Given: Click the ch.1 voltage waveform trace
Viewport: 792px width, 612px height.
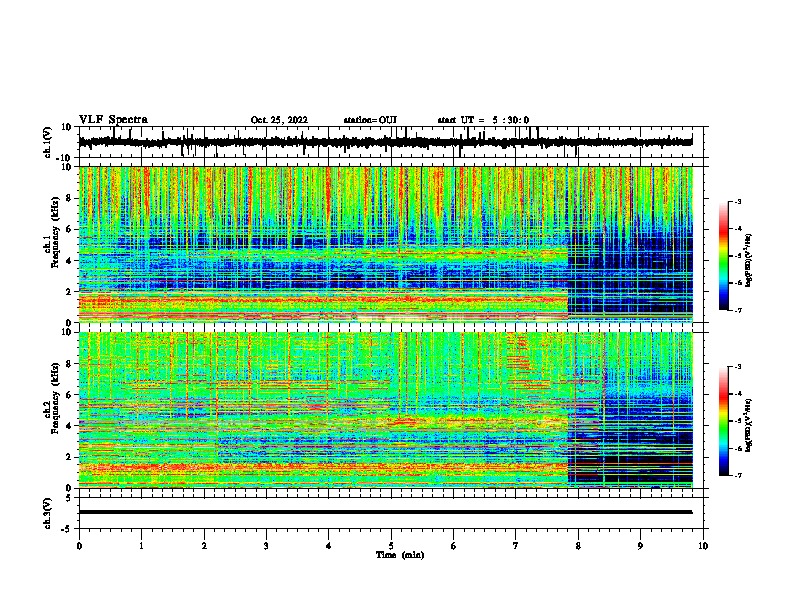Looking at the screenshot, I should [385, 142].
